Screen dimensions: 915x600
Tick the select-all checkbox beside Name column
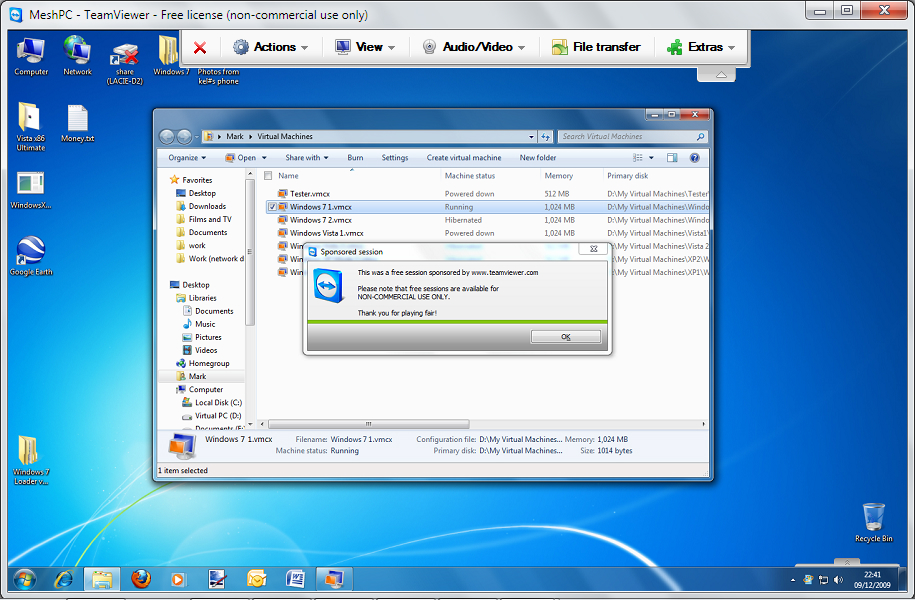tap(268, 176)
